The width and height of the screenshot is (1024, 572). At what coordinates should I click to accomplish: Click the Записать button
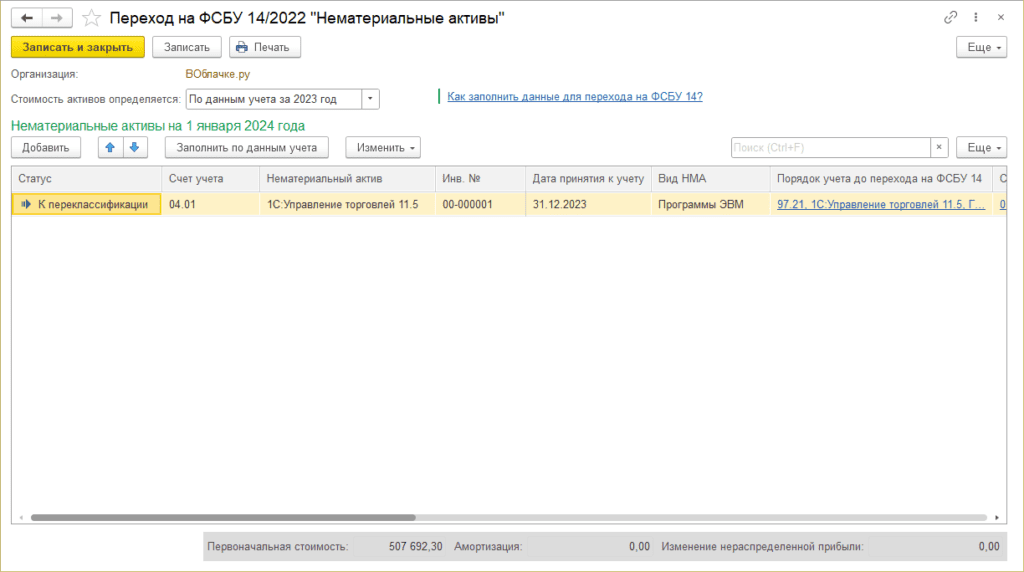[x=187, y=47]
